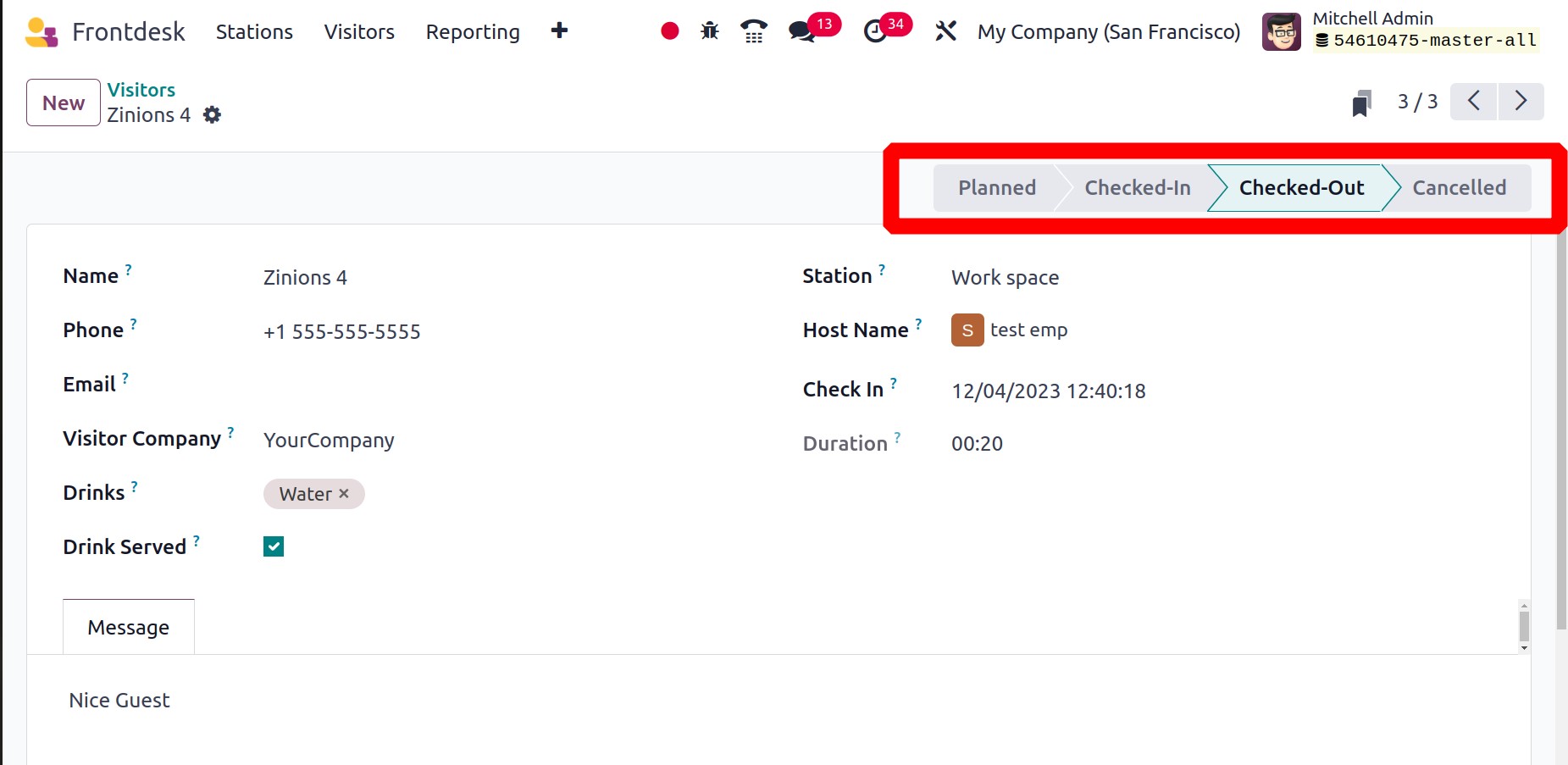Open the VoIP phone icon
This screenshot has width=1568, height=765.
[753, 31]
